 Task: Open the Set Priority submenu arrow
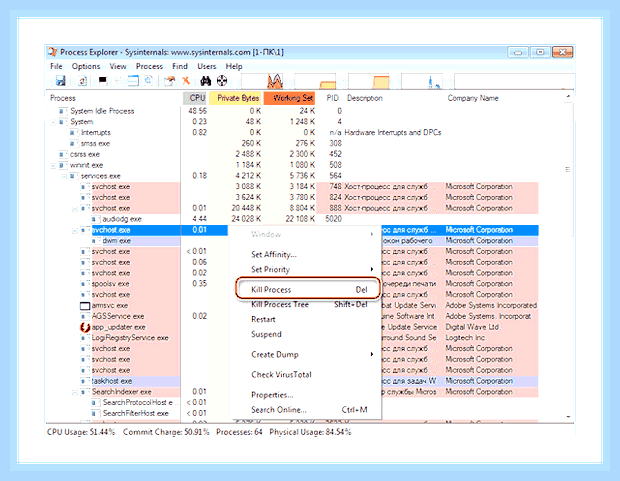coord(372,269)
